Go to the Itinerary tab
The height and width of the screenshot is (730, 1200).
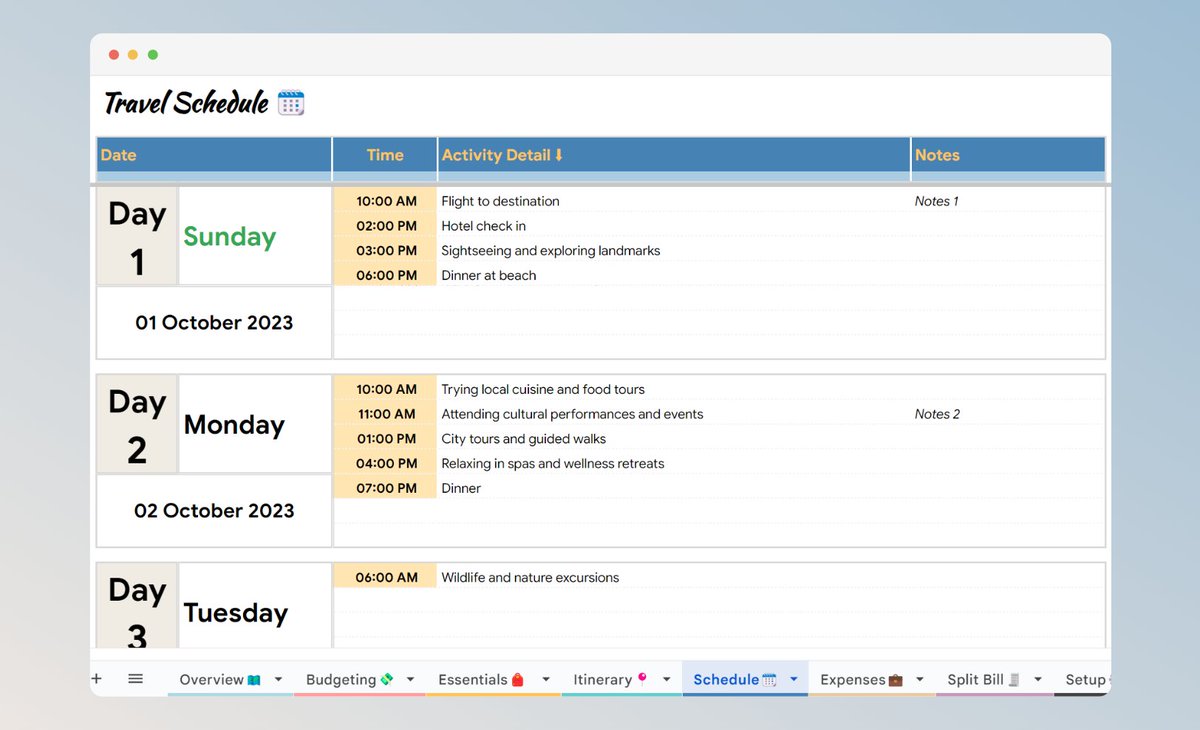coord(610,679)
